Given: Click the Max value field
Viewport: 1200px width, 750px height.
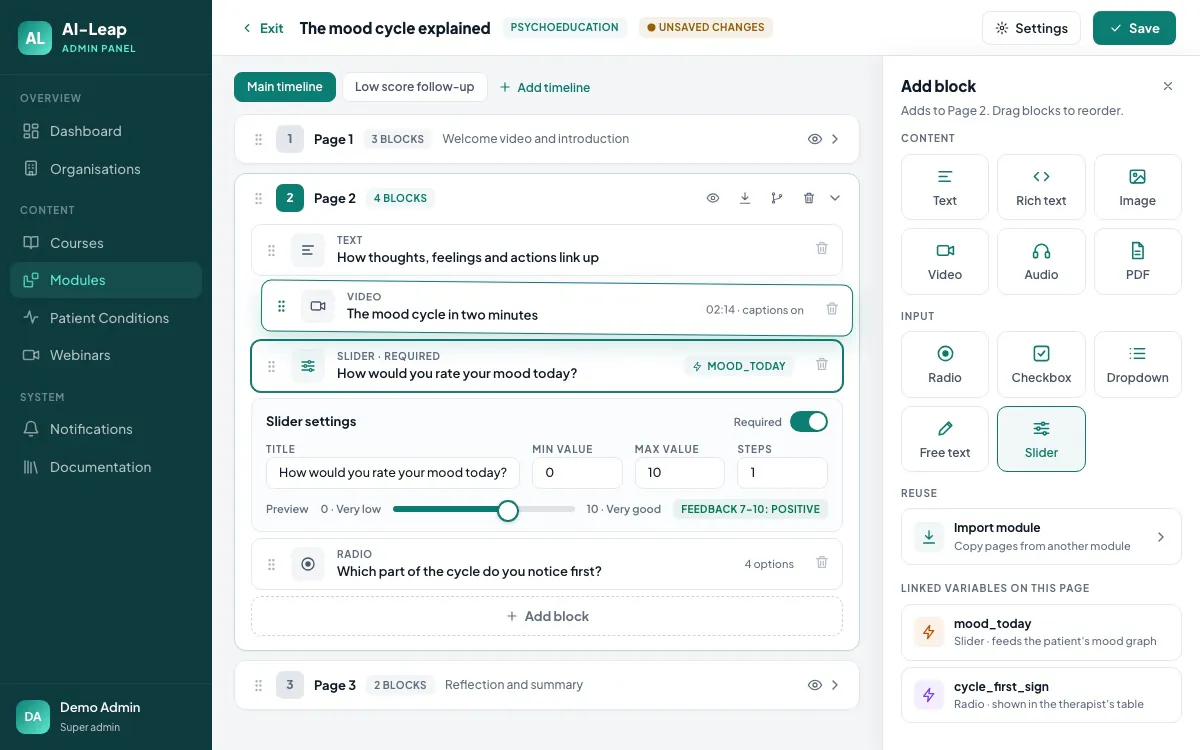Looking at the screenshot, I should pos(680,473).
